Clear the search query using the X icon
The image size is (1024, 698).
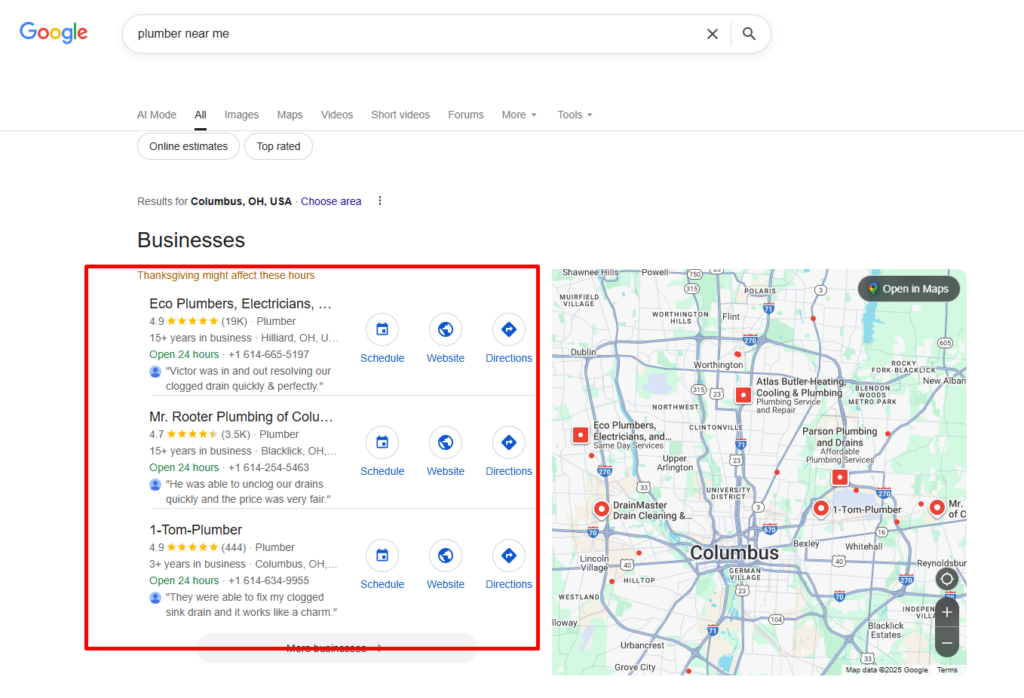[x=712, y=33]
